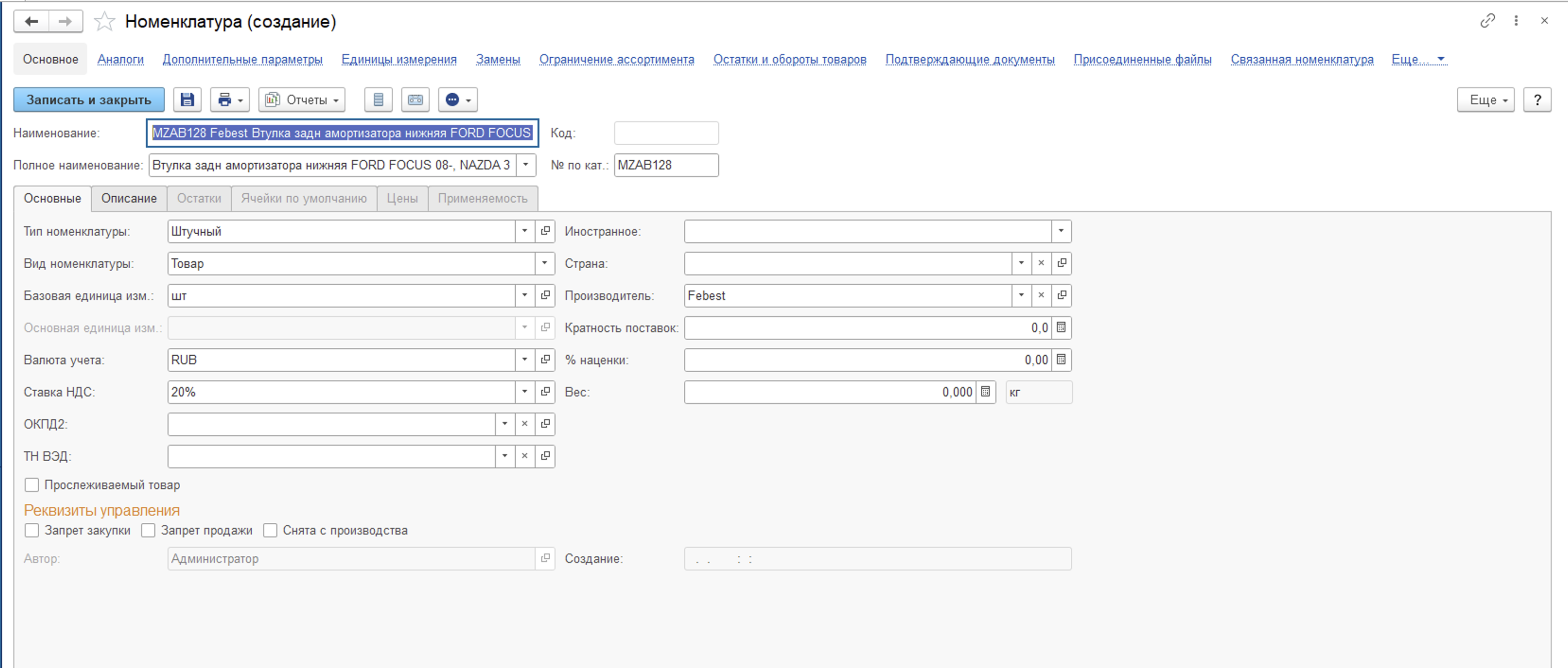Switch to Описание tab
The height and width of the screenshot is (668, 1568).
pyautogui.click(x=129, y=198)
